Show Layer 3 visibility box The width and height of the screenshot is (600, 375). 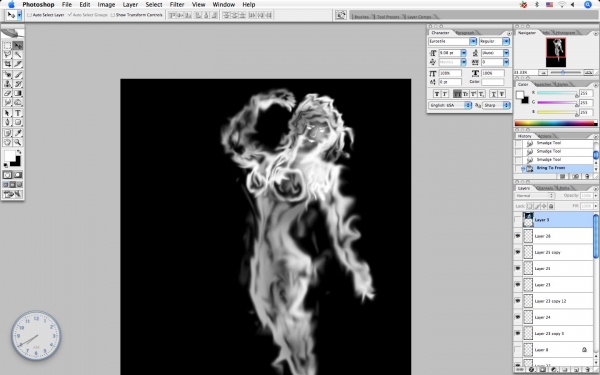tap(518, 220)
